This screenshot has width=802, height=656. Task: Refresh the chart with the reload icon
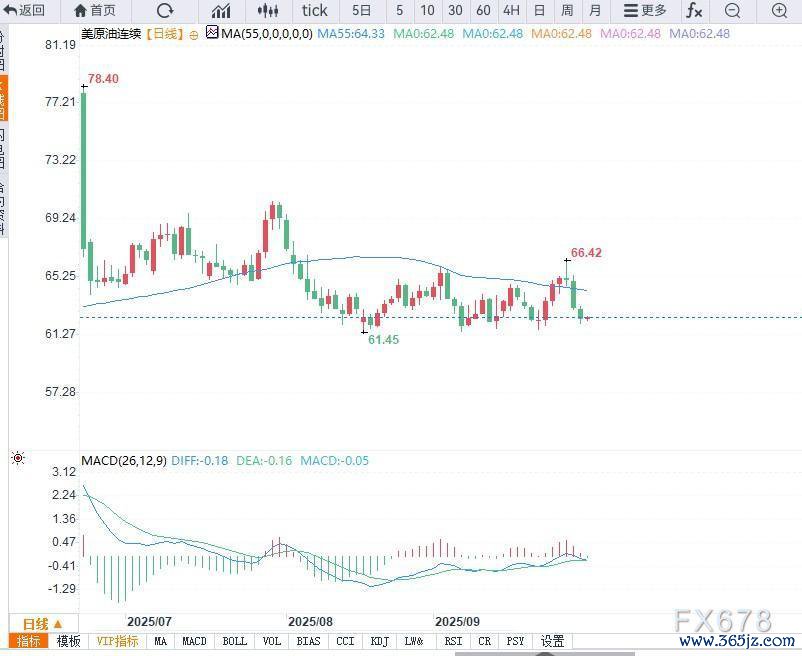165,11
